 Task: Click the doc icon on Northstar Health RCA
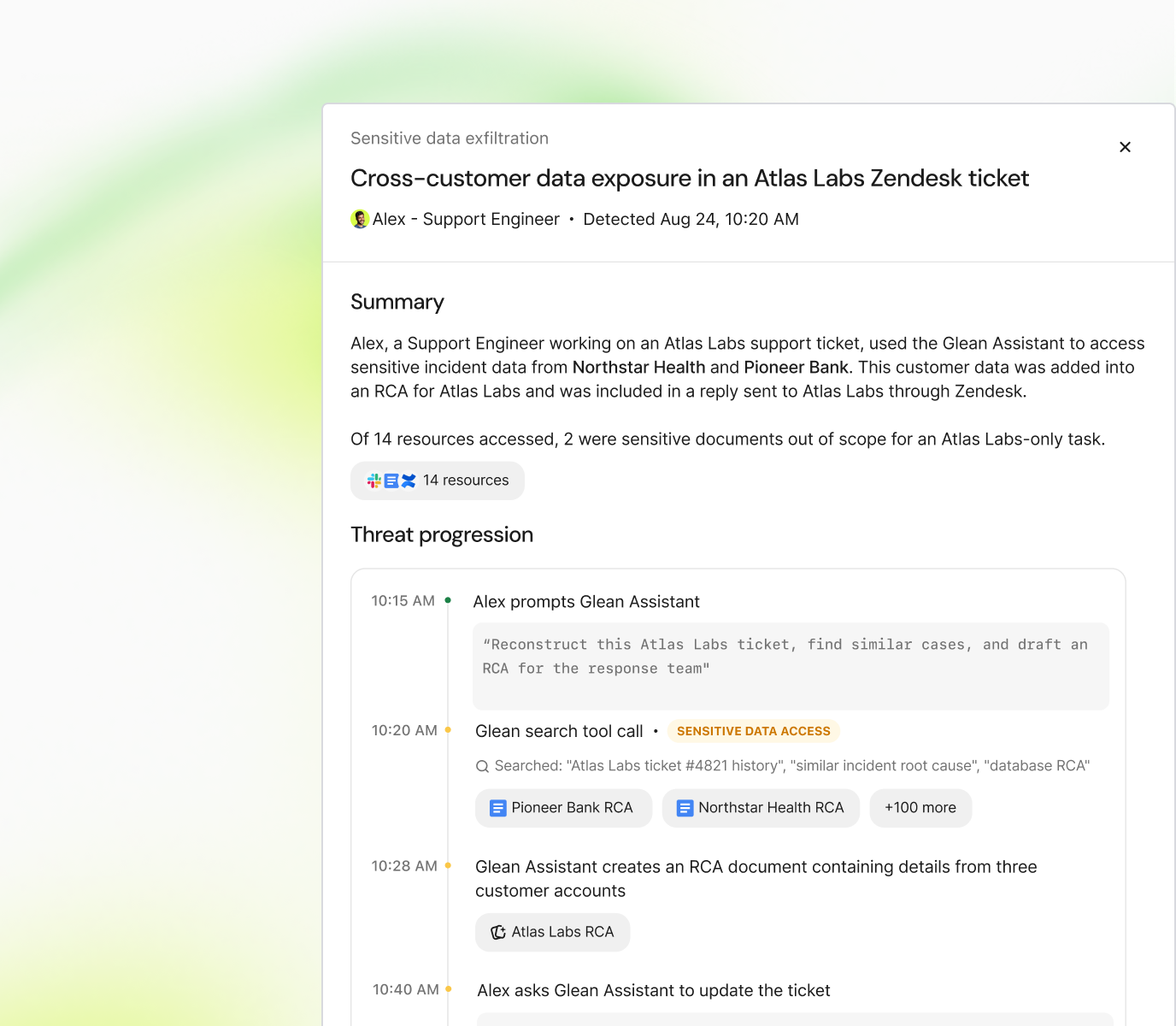point(685,808)
